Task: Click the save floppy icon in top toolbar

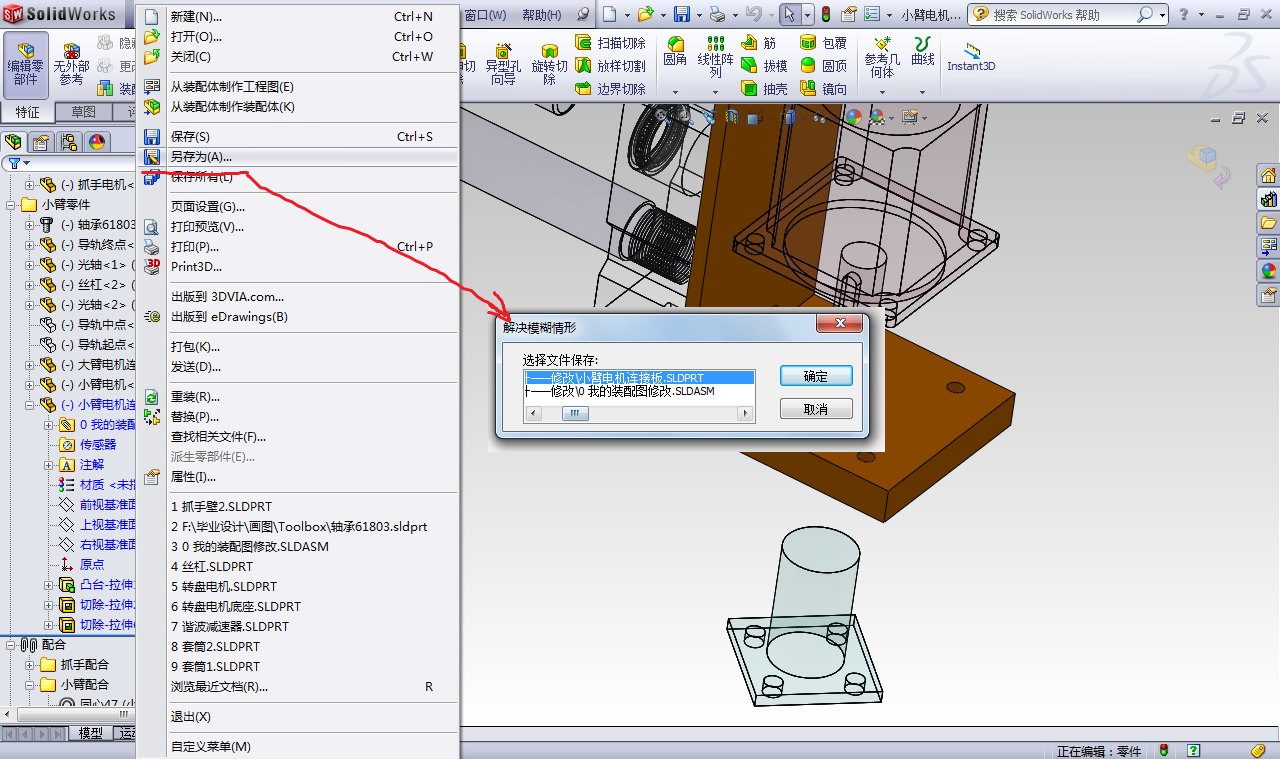Action: [681, 15]
